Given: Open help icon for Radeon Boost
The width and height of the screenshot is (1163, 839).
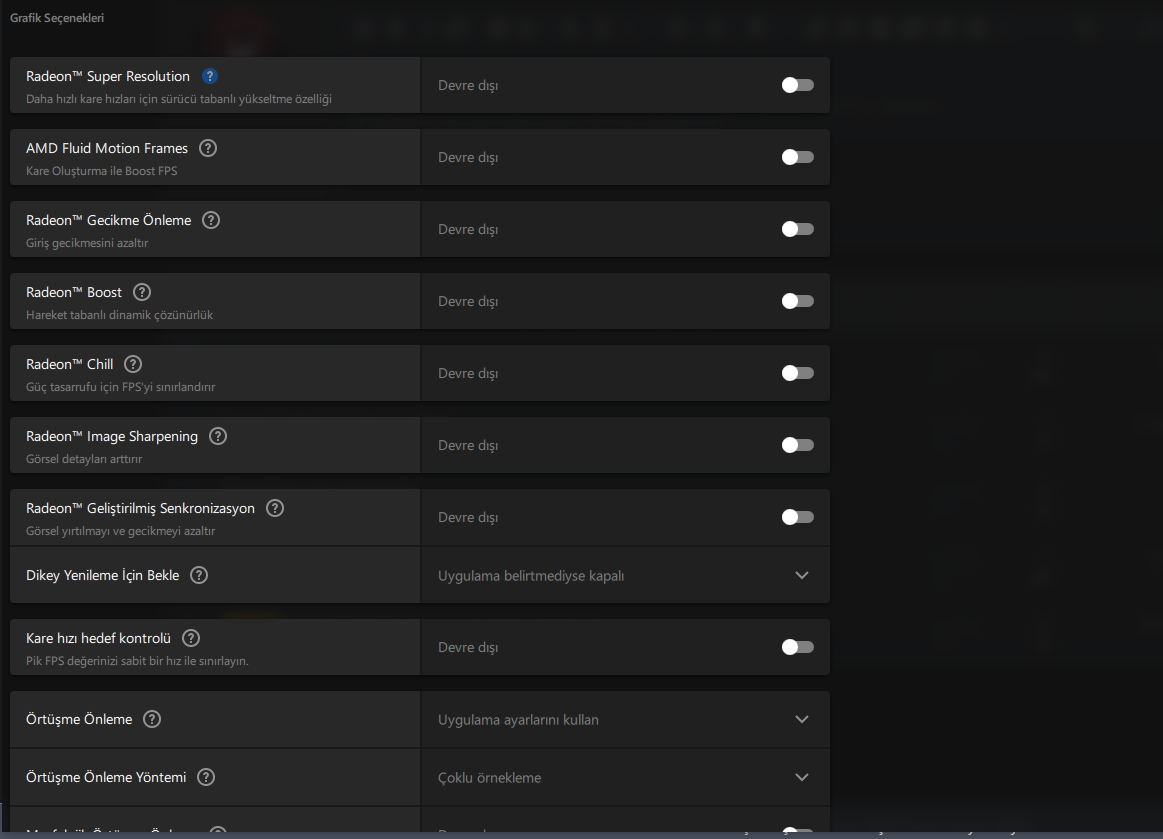Looking at the screenshot, I should 142,292.
